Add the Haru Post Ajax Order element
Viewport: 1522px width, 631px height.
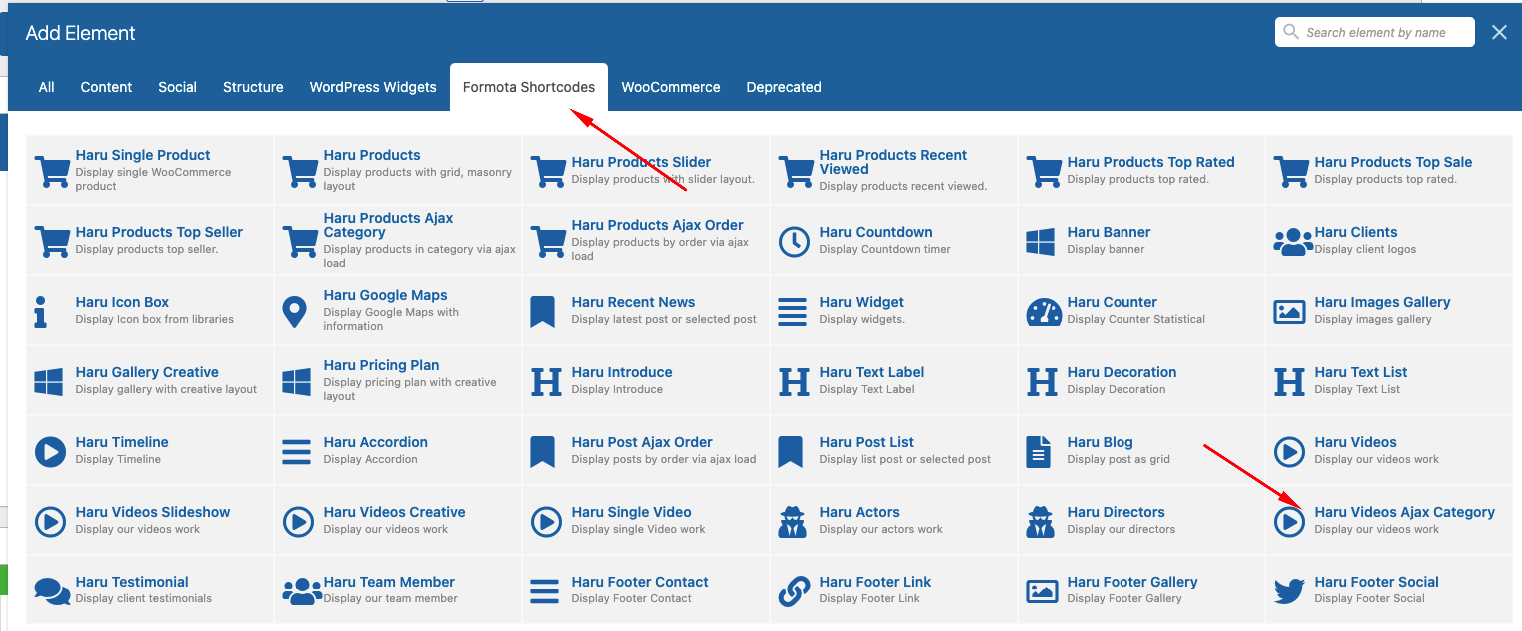tap(646, 451)
